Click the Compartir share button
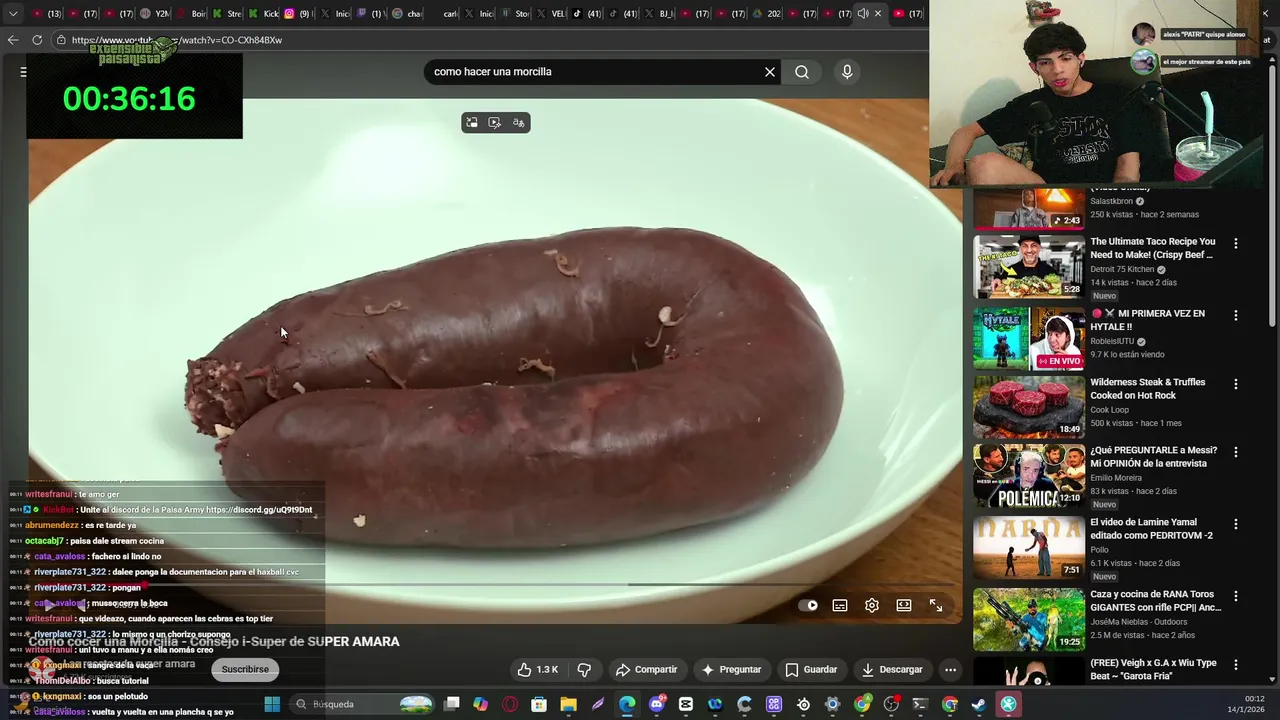The image size is (1280, 720). coord(647,670)
